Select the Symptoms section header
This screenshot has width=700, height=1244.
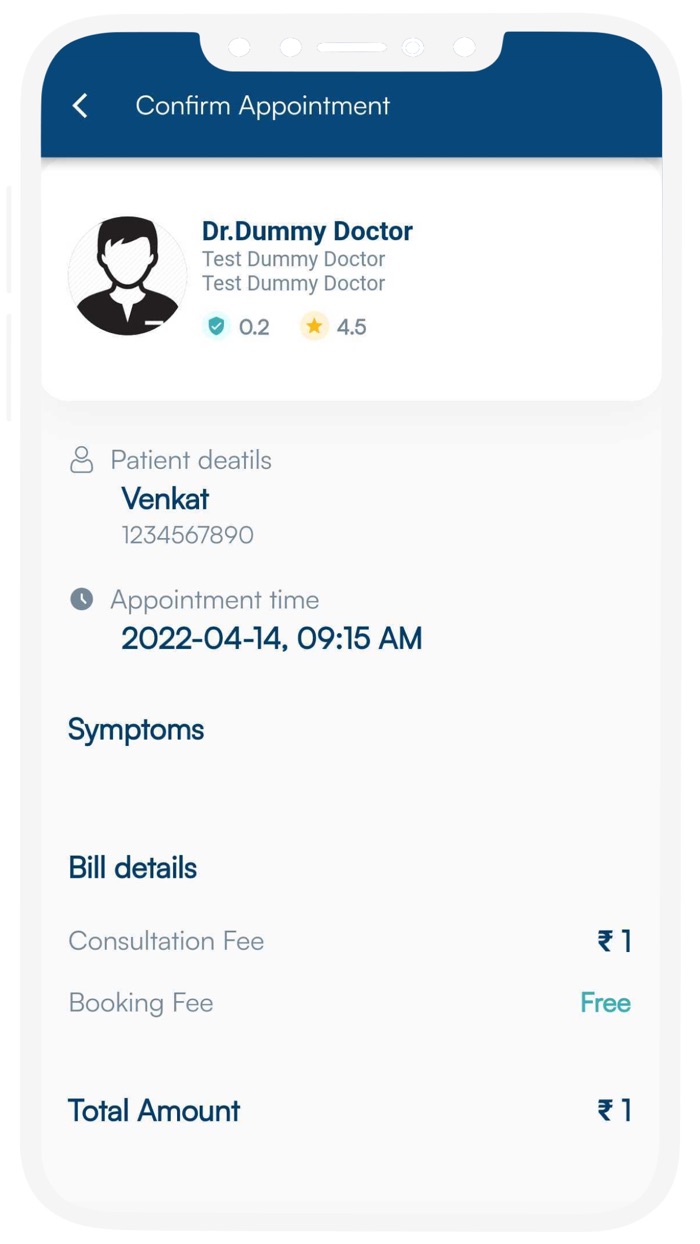[x=136, y=730]
